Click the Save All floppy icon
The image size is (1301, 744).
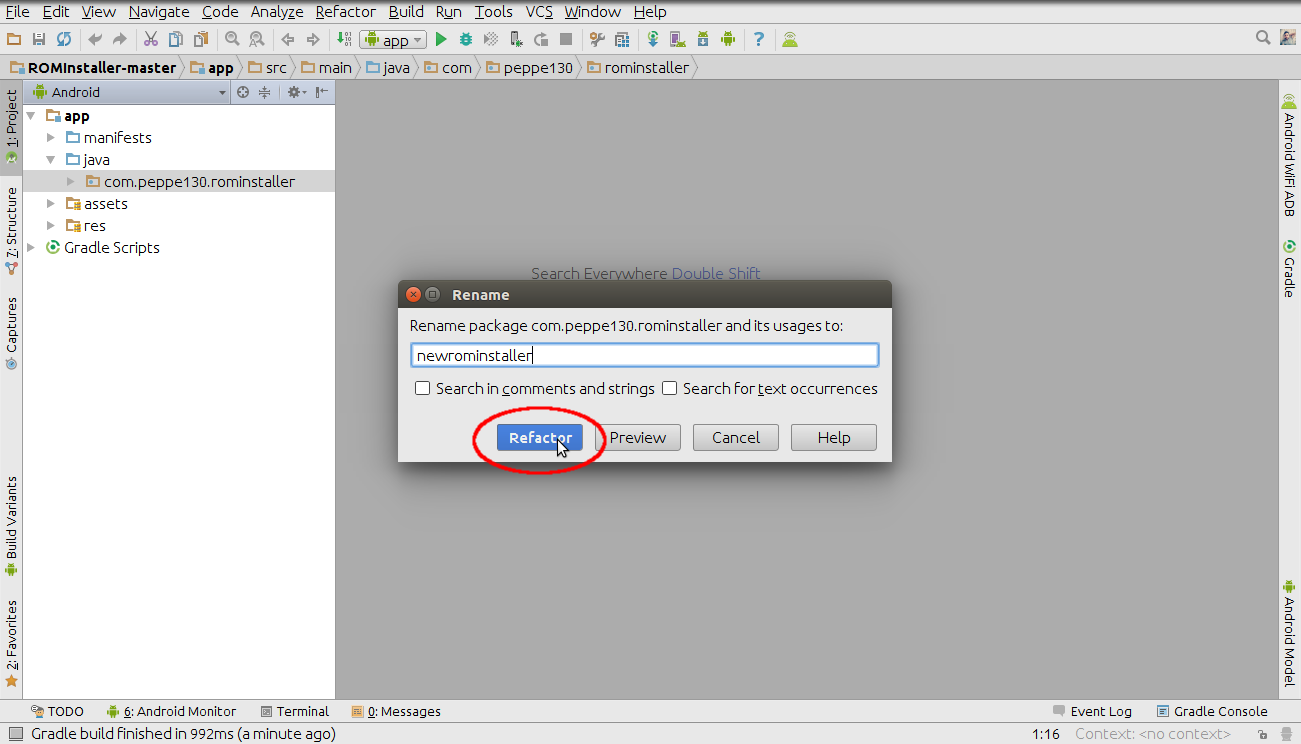(39, 39)
